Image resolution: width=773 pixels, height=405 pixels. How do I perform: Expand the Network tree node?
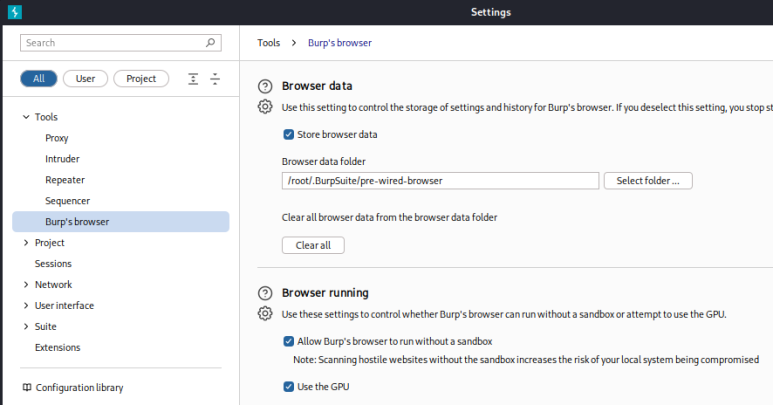26,284
